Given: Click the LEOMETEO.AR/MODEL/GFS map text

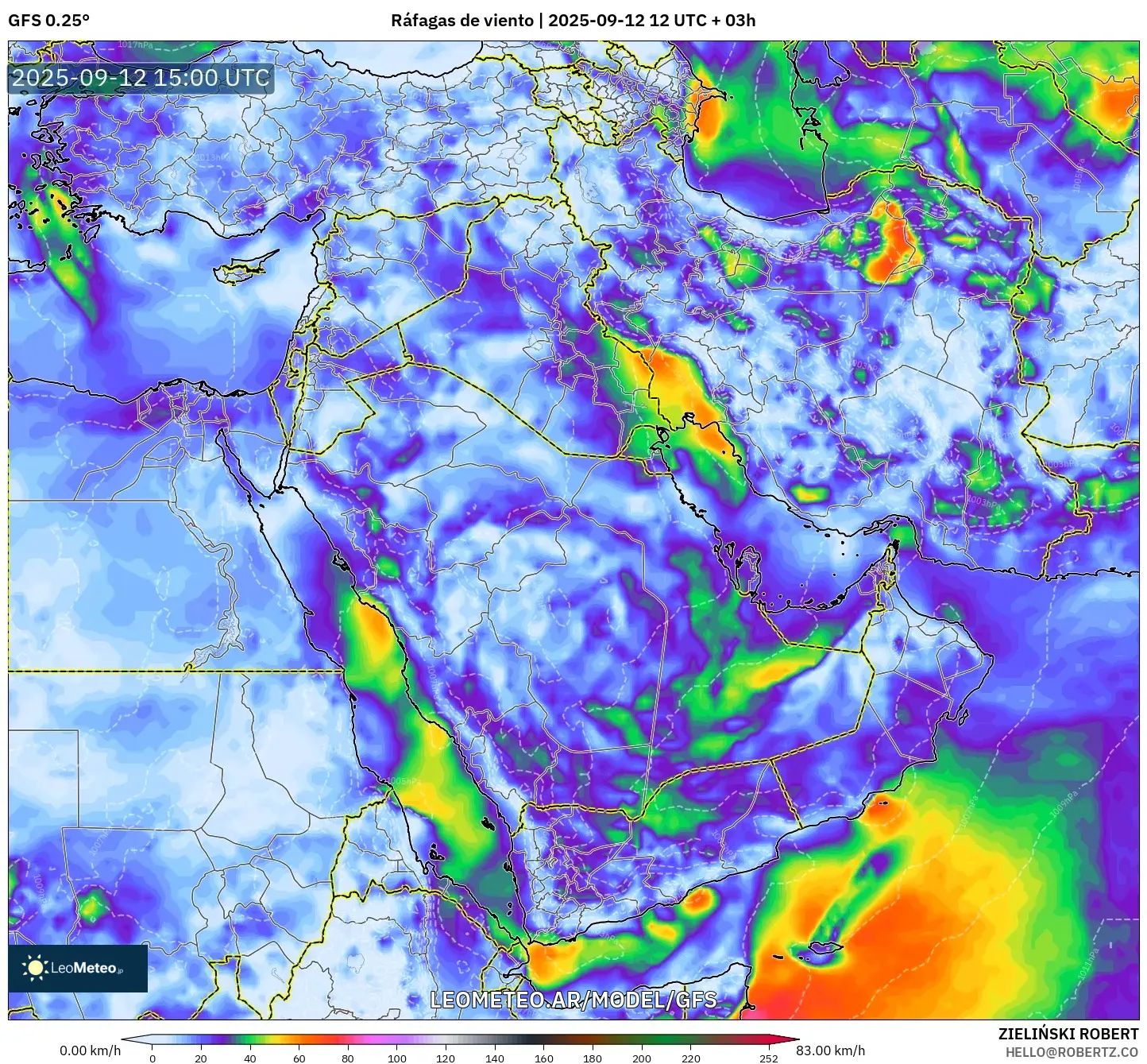Looking at the screenshot, I should click(573, 1000).
